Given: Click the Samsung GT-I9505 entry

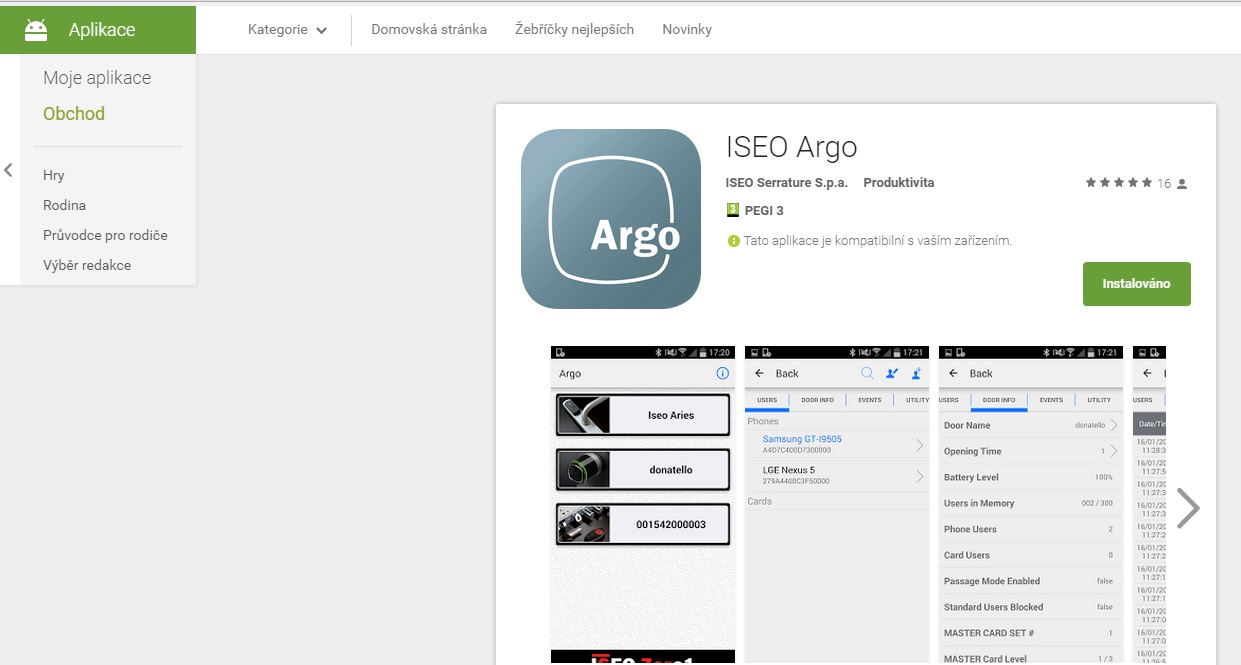Looking at the screenshot, I should point(837,444).
